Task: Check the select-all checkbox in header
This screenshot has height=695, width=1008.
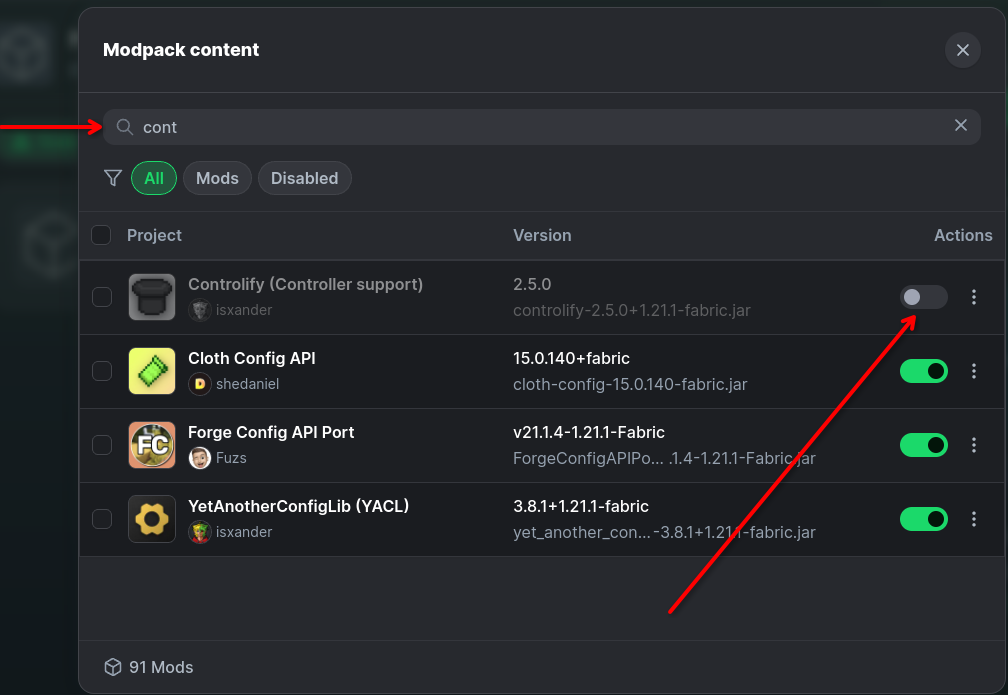Action: (101, 235)
